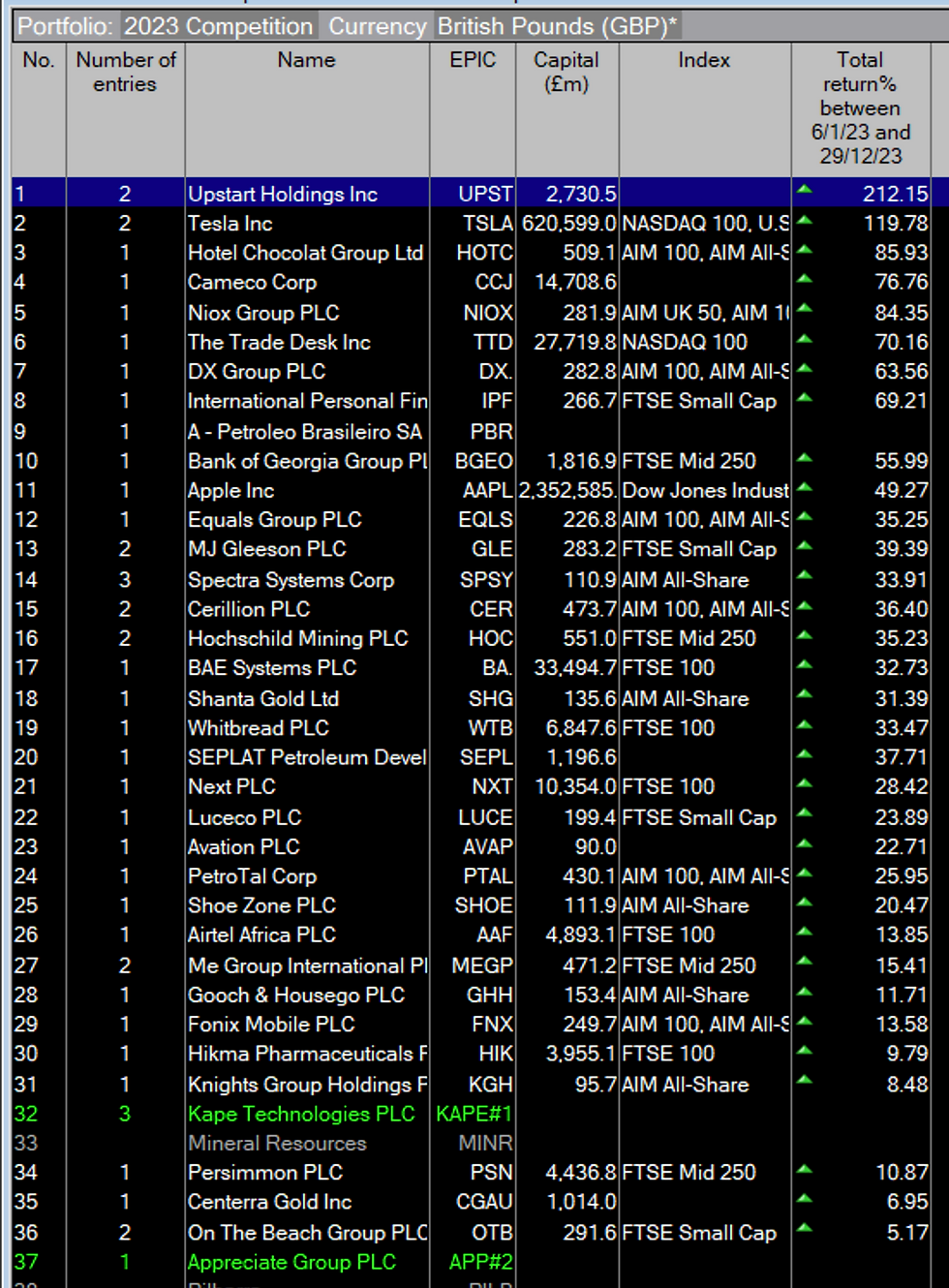Select BAE Systems PLC

click(x=272, y=667)
